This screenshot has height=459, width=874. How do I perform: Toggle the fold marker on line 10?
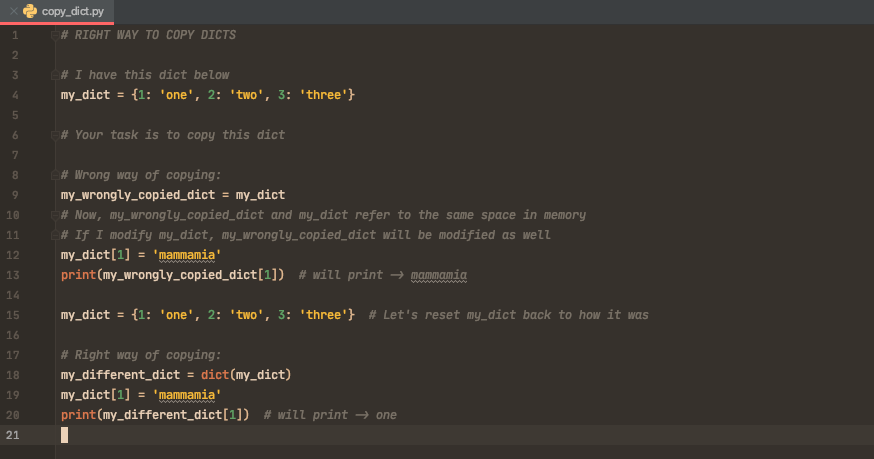pos(55,215)
